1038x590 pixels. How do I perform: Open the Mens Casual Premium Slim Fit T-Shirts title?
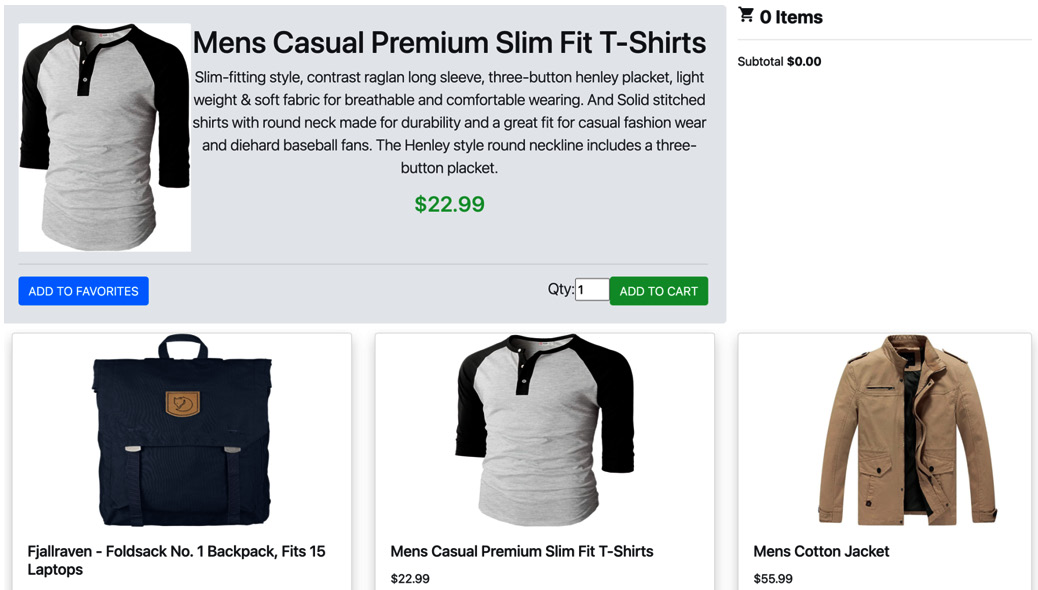(449, 42)
